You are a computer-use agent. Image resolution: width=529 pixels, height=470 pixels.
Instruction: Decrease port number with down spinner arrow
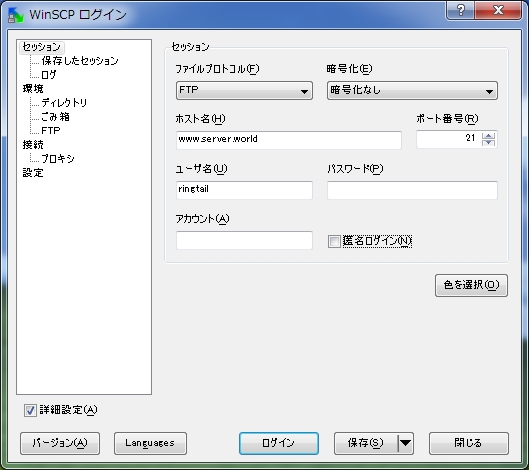[489, 143]
